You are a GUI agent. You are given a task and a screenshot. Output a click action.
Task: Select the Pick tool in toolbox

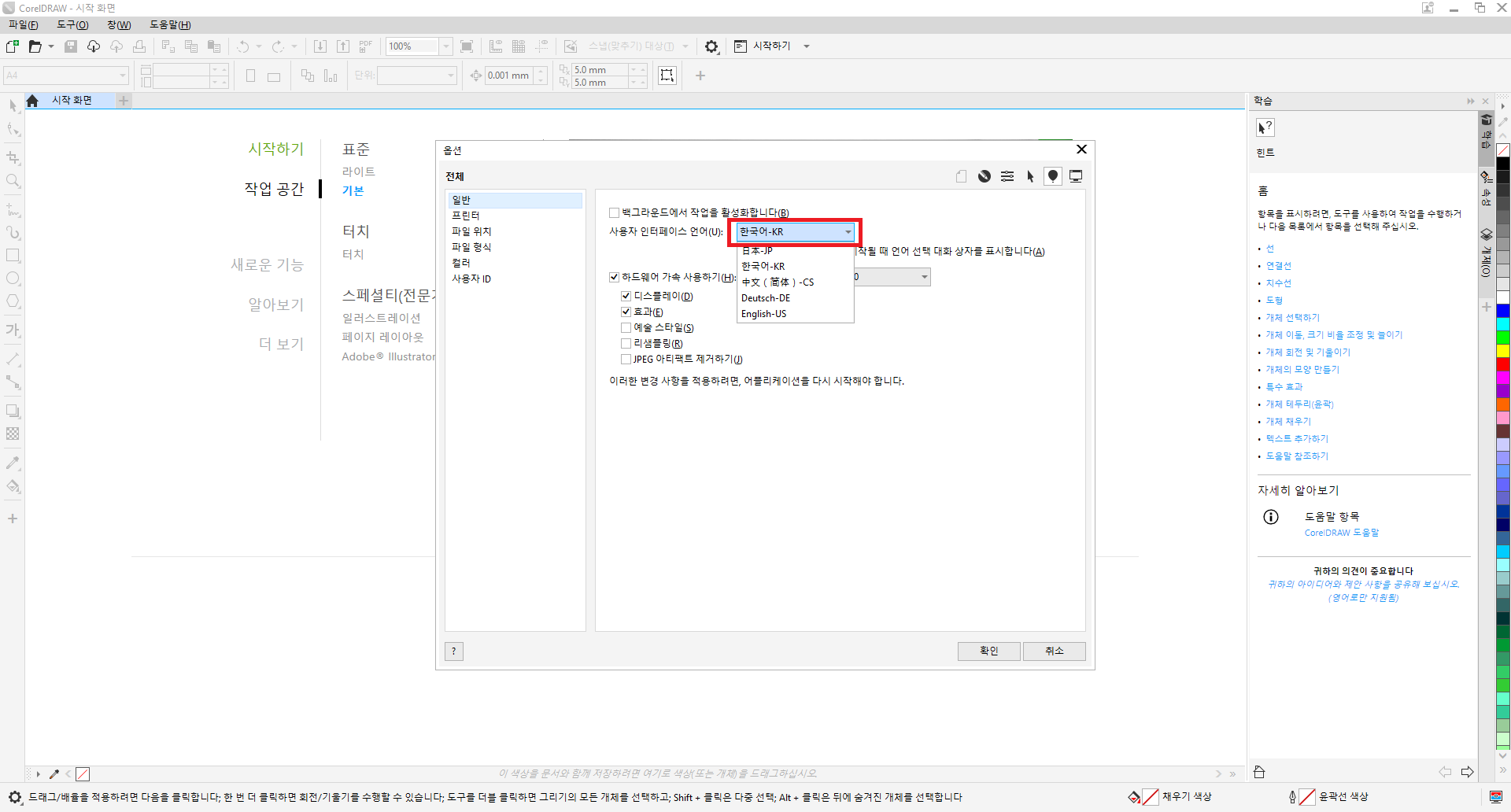tap(13, 106)
